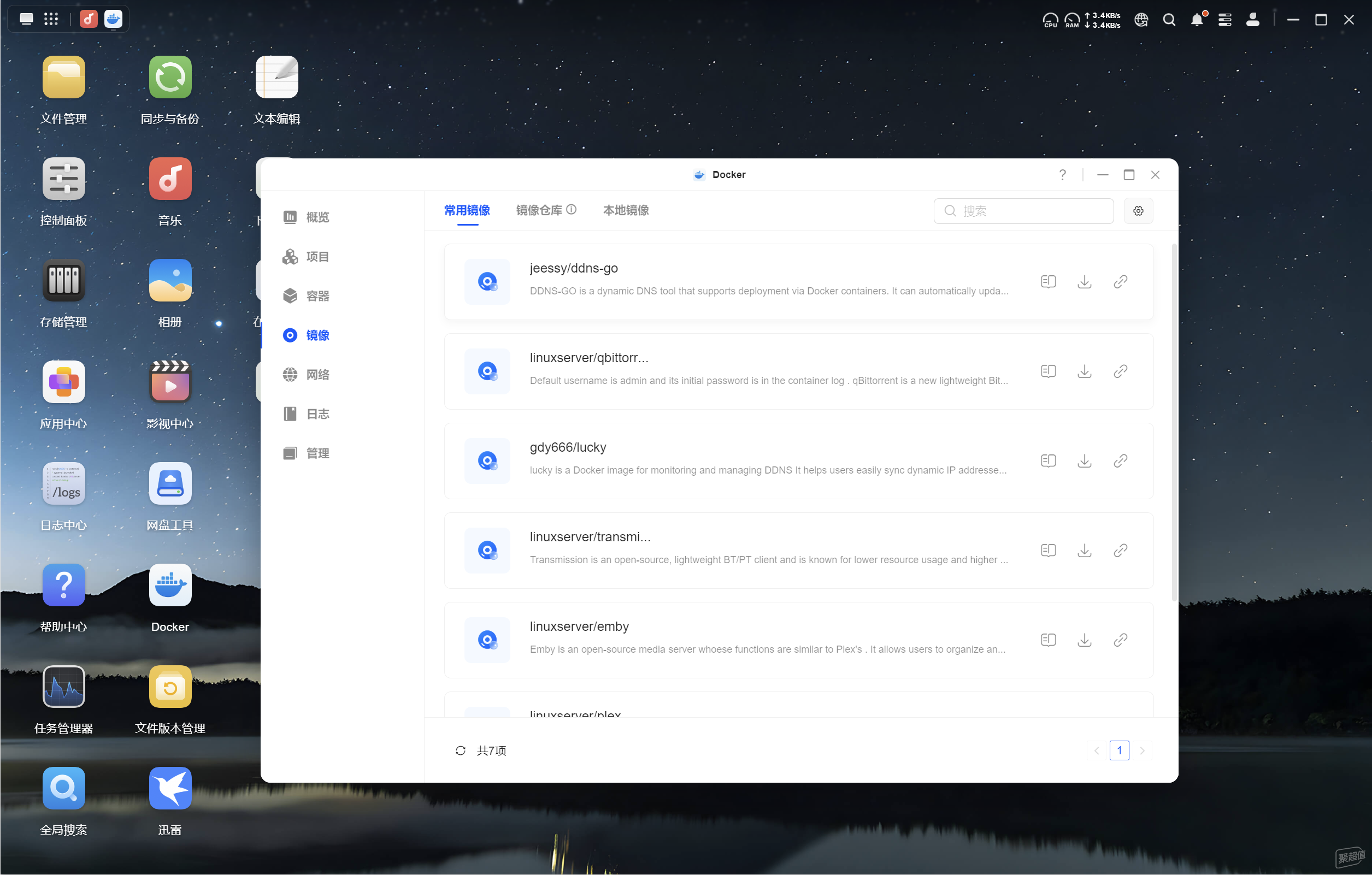Open the link for gdy666/lucky

1120,460
